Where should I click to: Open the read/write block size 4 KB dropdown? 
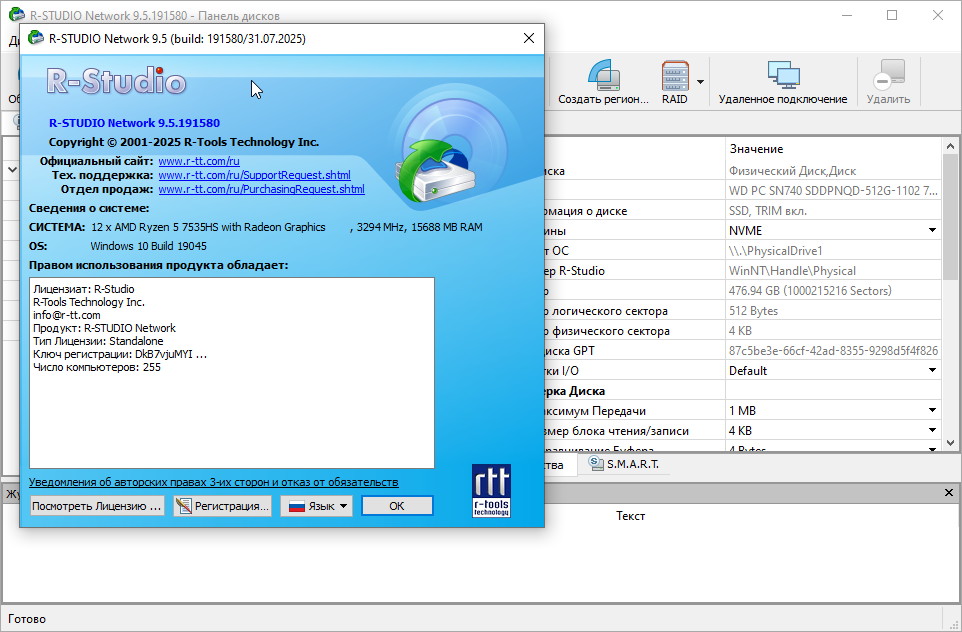click(933, 431)
